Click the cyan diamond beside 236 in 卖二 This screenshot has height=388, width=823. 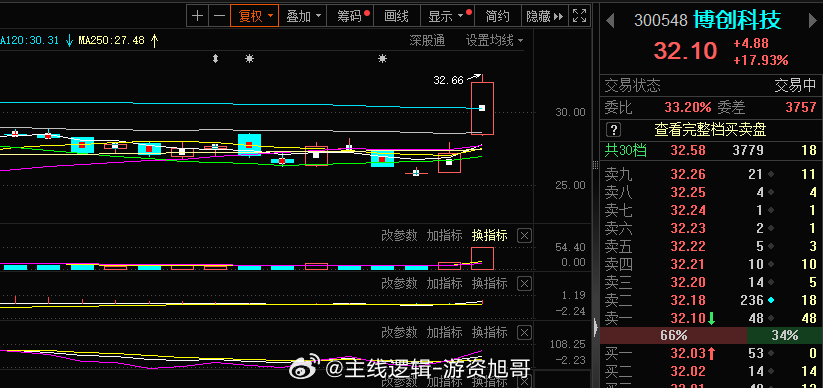click(771, 300)
